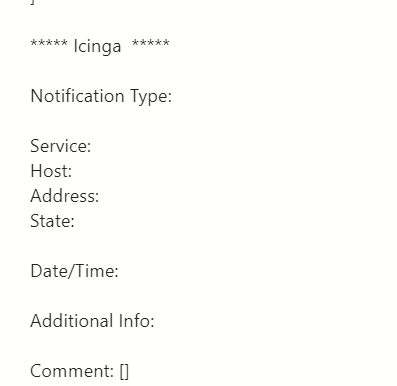Place cursor right after State: colon
Viewport: 397px width, 386px height.
75,222
